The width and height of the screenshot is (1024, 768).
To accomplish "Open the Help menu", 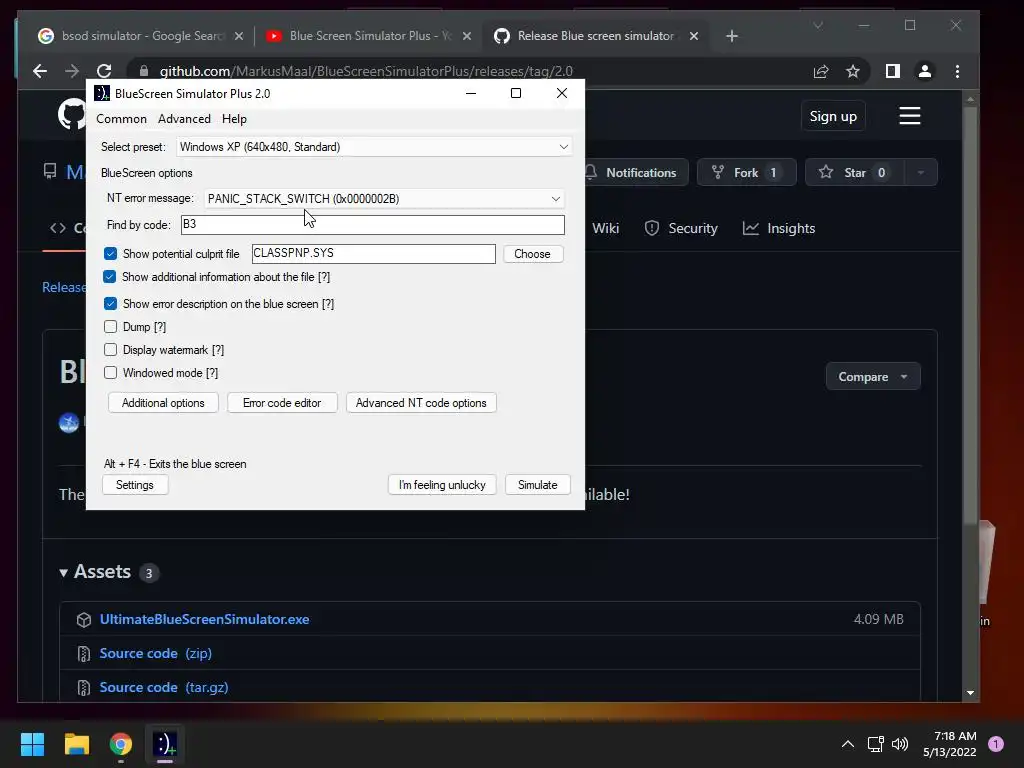I will coord(234,119).
